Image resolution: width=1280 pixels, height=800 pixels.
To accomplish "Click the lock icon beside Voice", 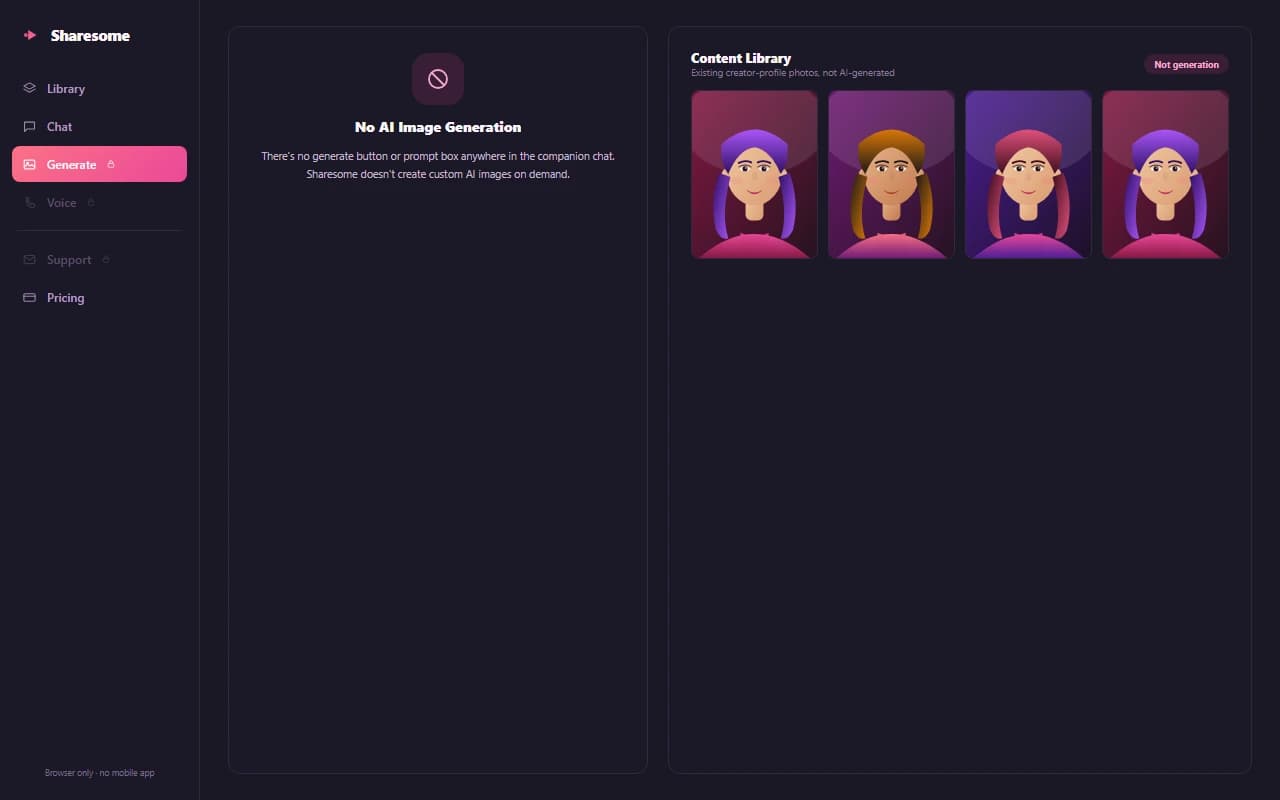I will coord(91,202).
